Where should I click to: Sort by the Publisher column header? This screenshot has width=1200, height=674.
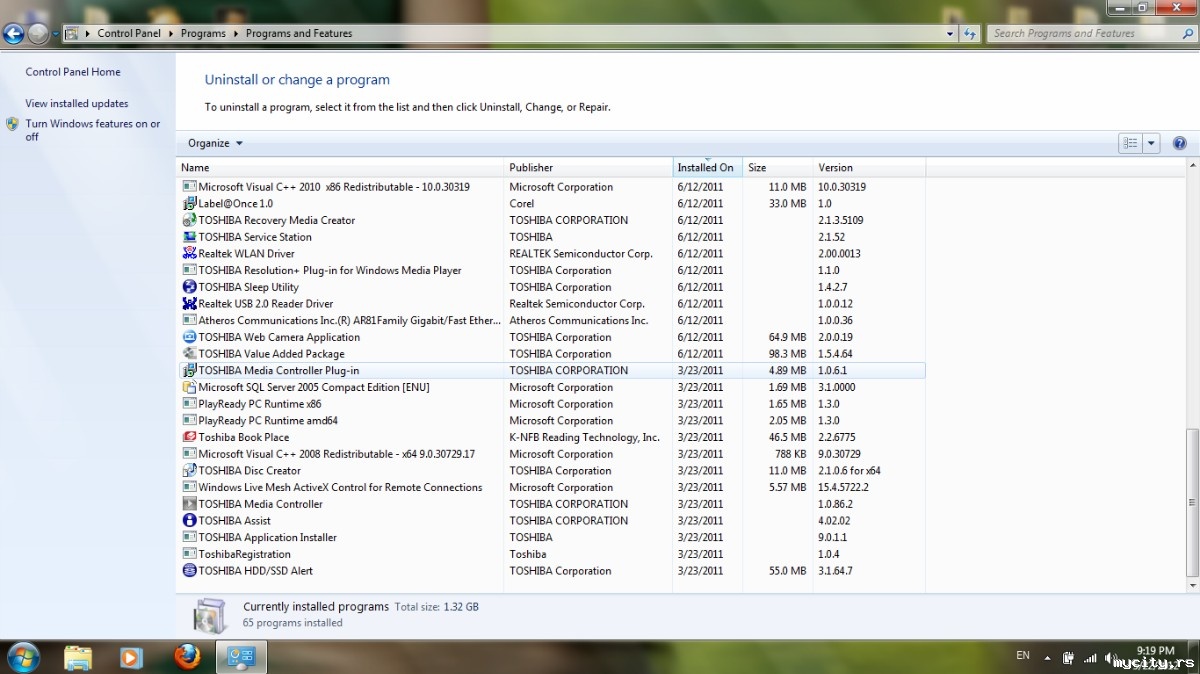(x=588, y=167)
